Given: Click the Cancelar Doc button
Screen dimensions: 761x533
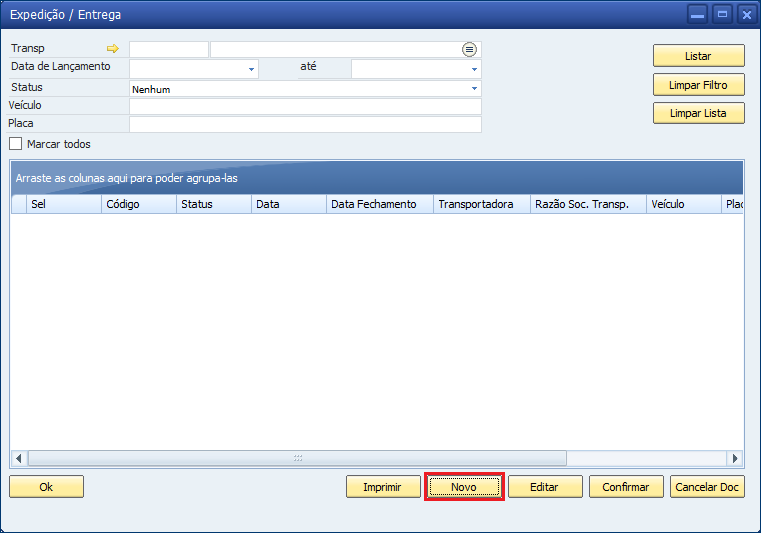Looking at the screenshot, I should [707, 487].
